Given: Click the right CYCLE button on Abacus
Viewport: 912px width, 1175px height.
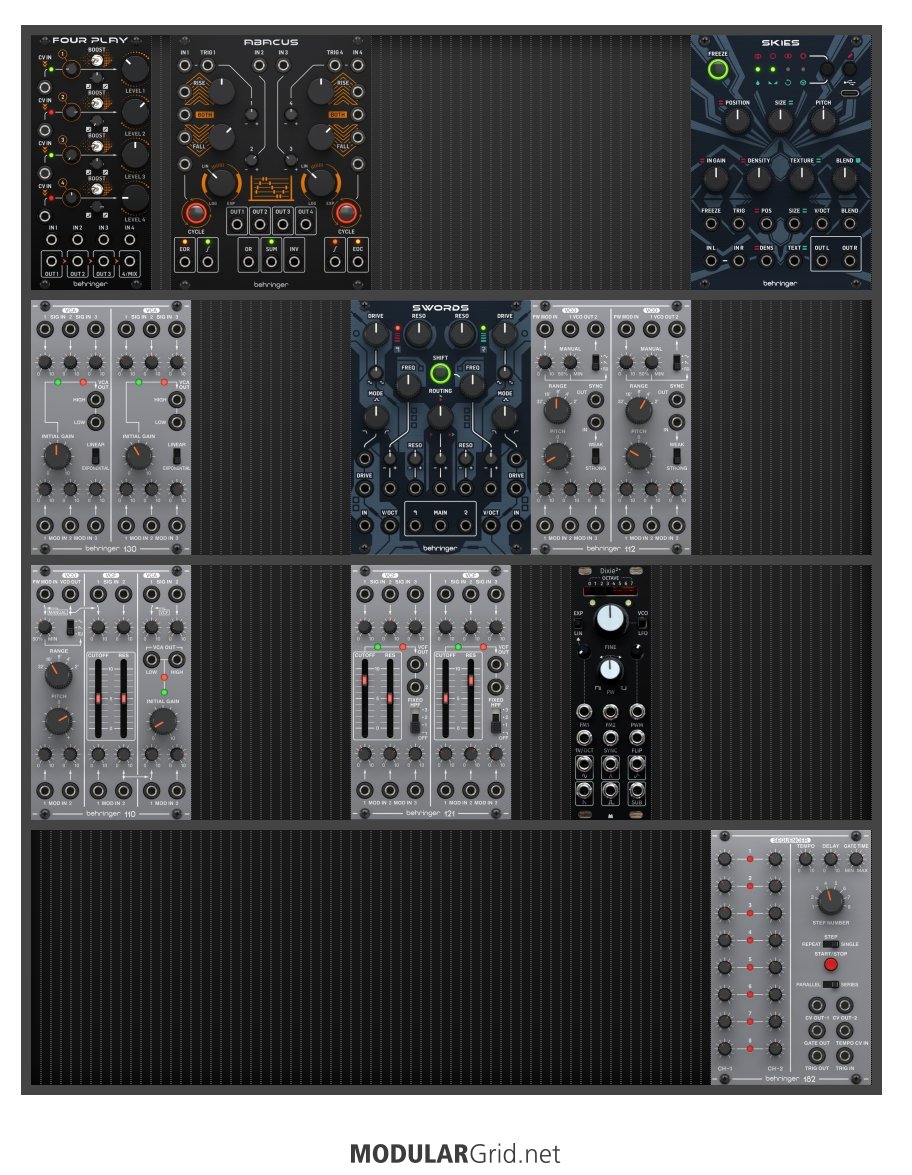Looking at the screenshot, I should 345,213.
